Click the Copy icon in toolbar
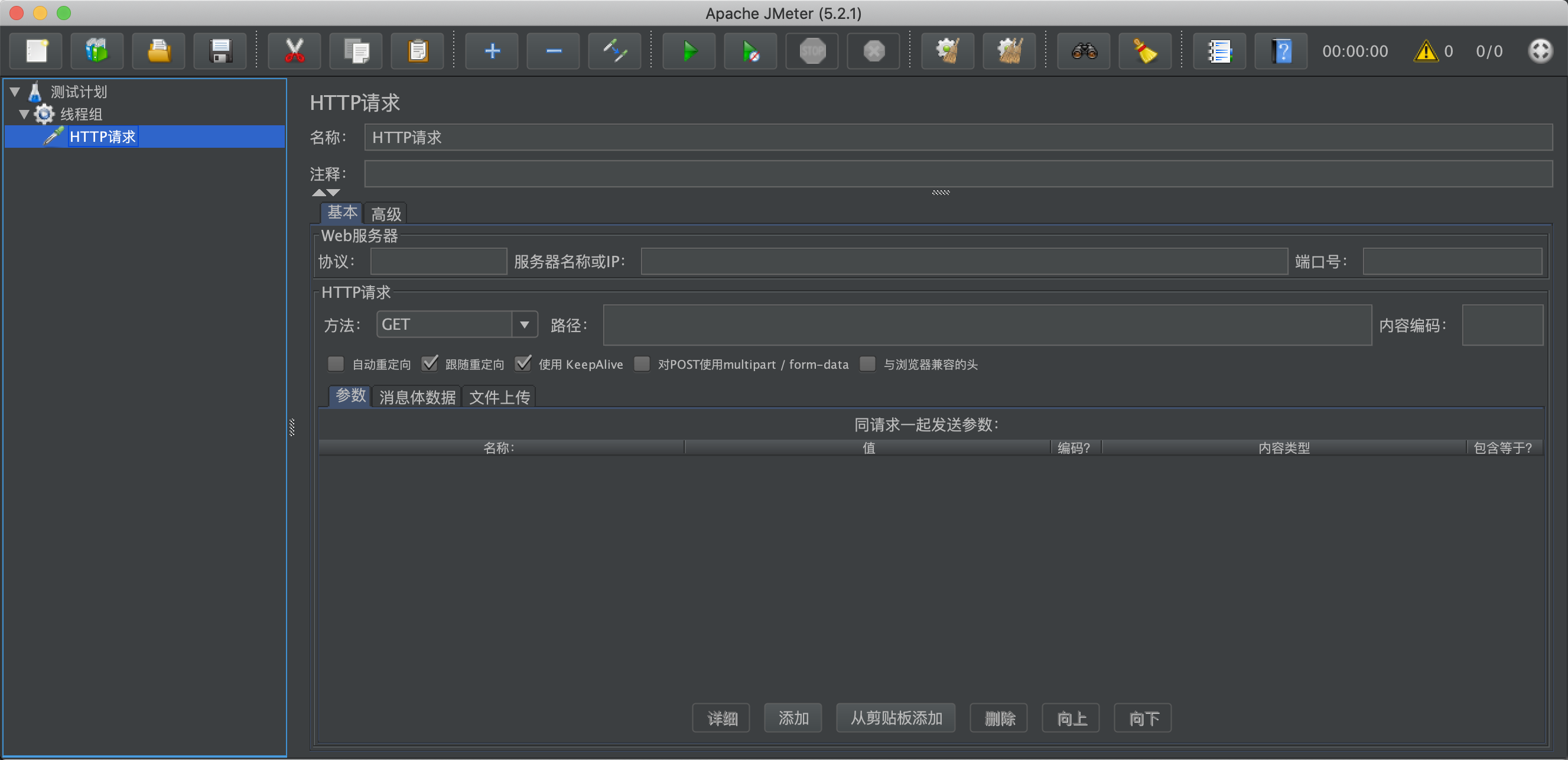Image resolution: width=1568 pixels, height=760 pixels. 356,51
